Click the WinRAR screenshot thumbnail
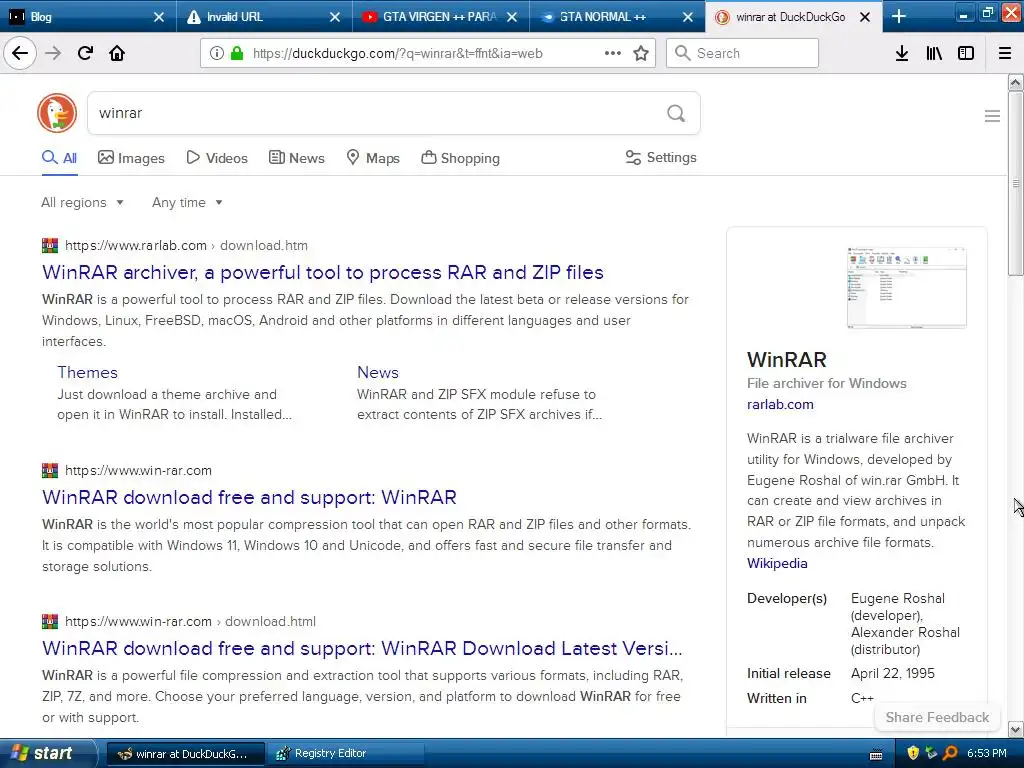 (x=906, y=287)
